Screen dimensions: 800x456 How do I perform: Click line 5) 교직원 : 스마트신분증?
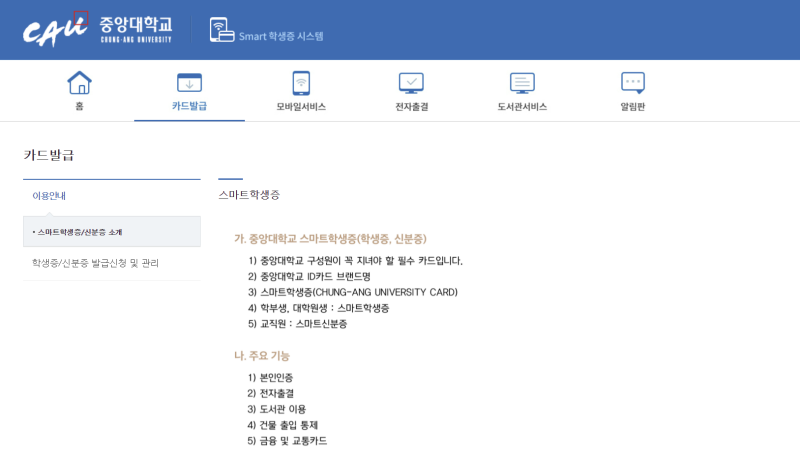[297, 324]
